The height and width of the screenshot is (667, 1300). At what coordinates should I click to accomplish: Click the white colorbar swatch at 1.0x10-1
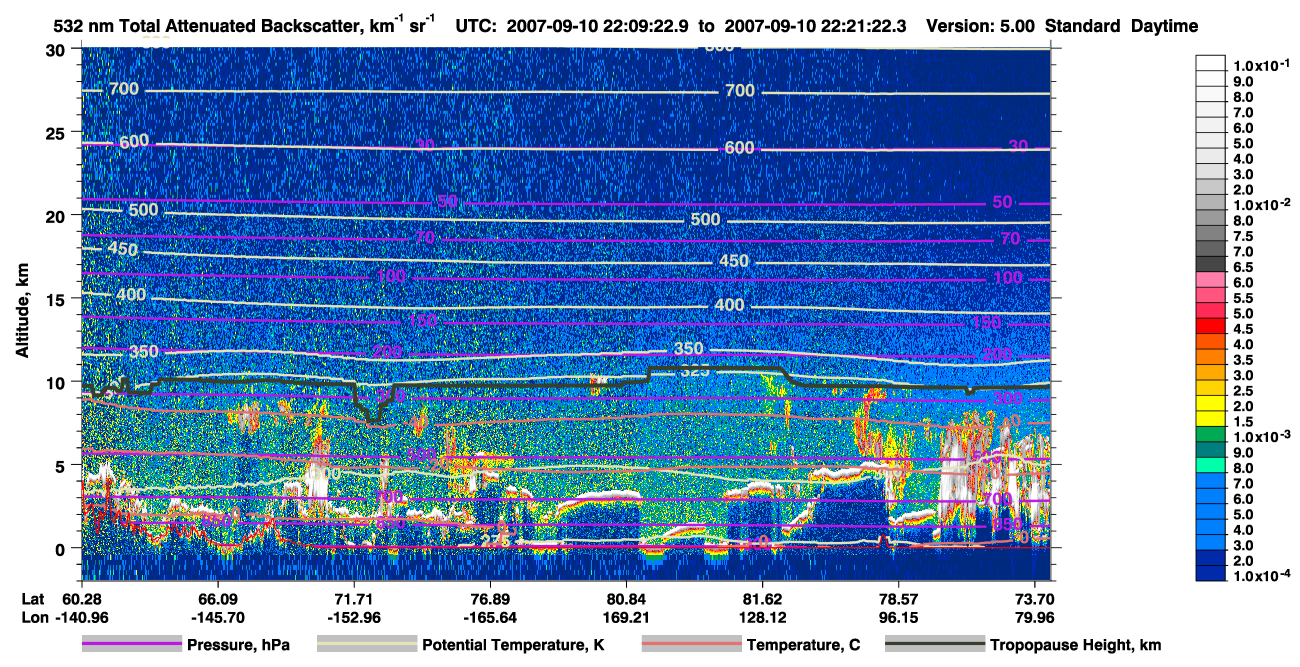click(x=1210, y=62)
